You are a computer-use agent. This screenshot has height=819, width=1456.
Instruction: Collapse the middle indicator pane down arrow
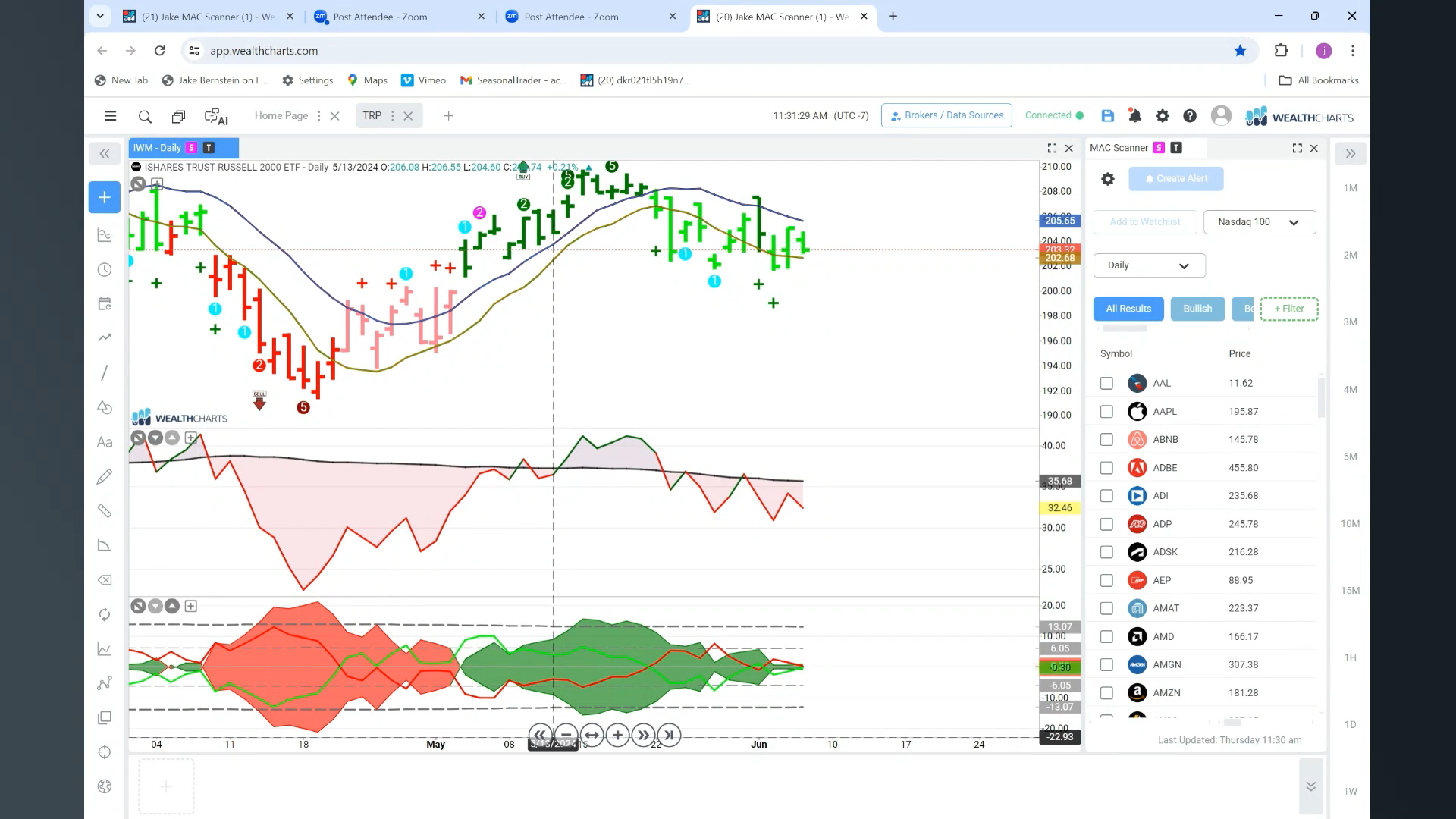point(155,438)
